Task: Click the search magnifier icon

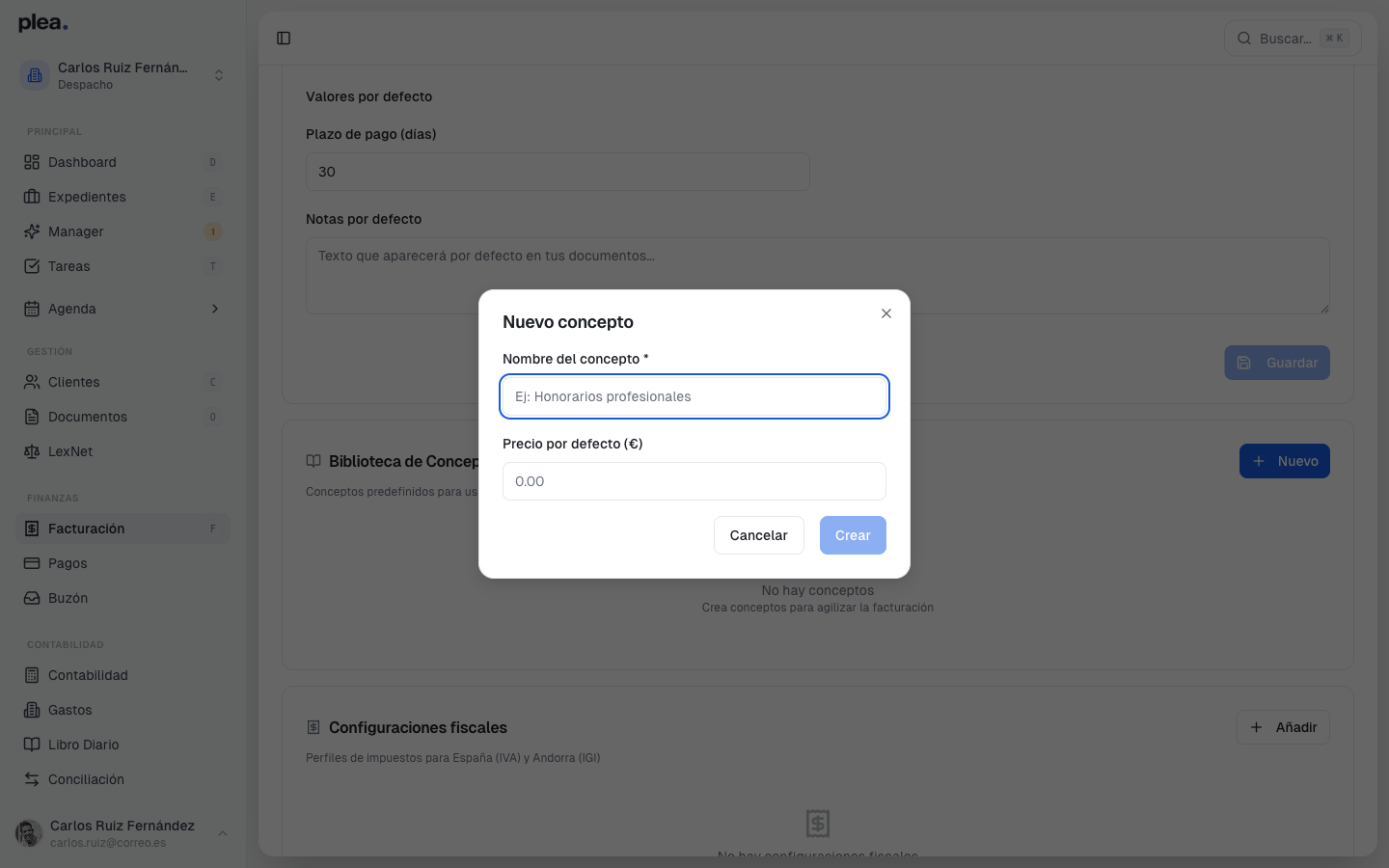Action: click(x=1244, y=39)
